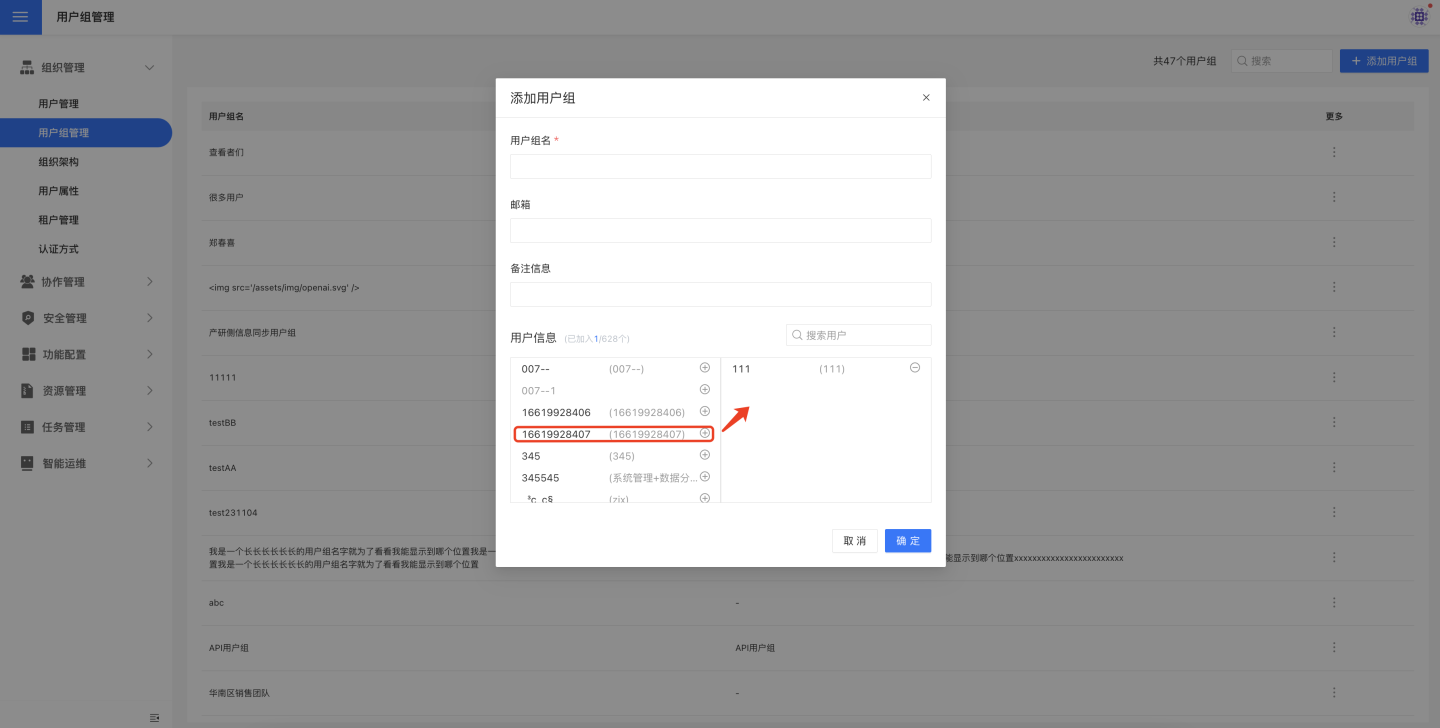Add user 16619928407 with plus icon
The width and height of the screenshot is (1440, 728).
(x=704, y=434)
